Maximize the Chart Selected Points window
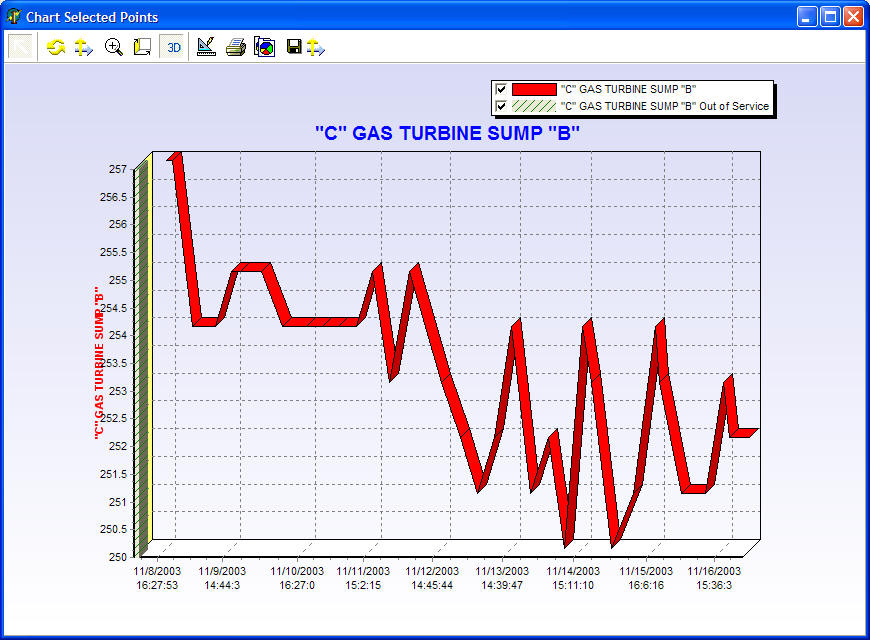This screenshot has width=870, height=640. [830, 17]
